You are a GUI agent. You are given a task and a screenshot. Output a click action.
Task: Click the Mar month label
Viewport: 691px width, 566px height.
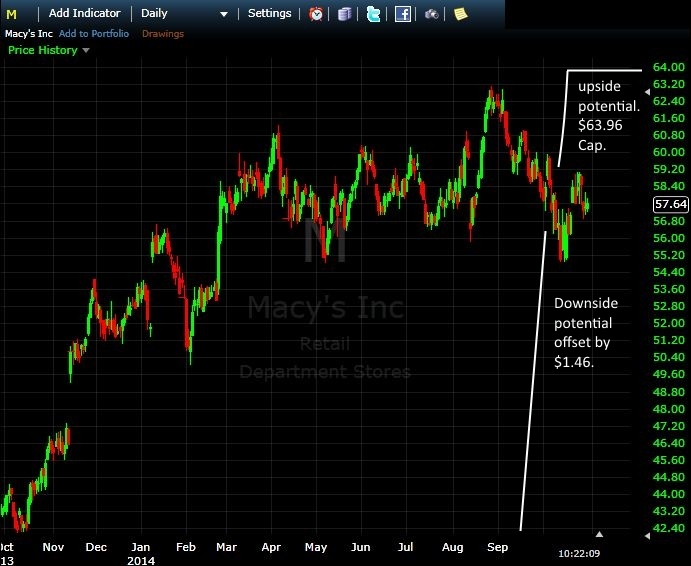(227, 547)
